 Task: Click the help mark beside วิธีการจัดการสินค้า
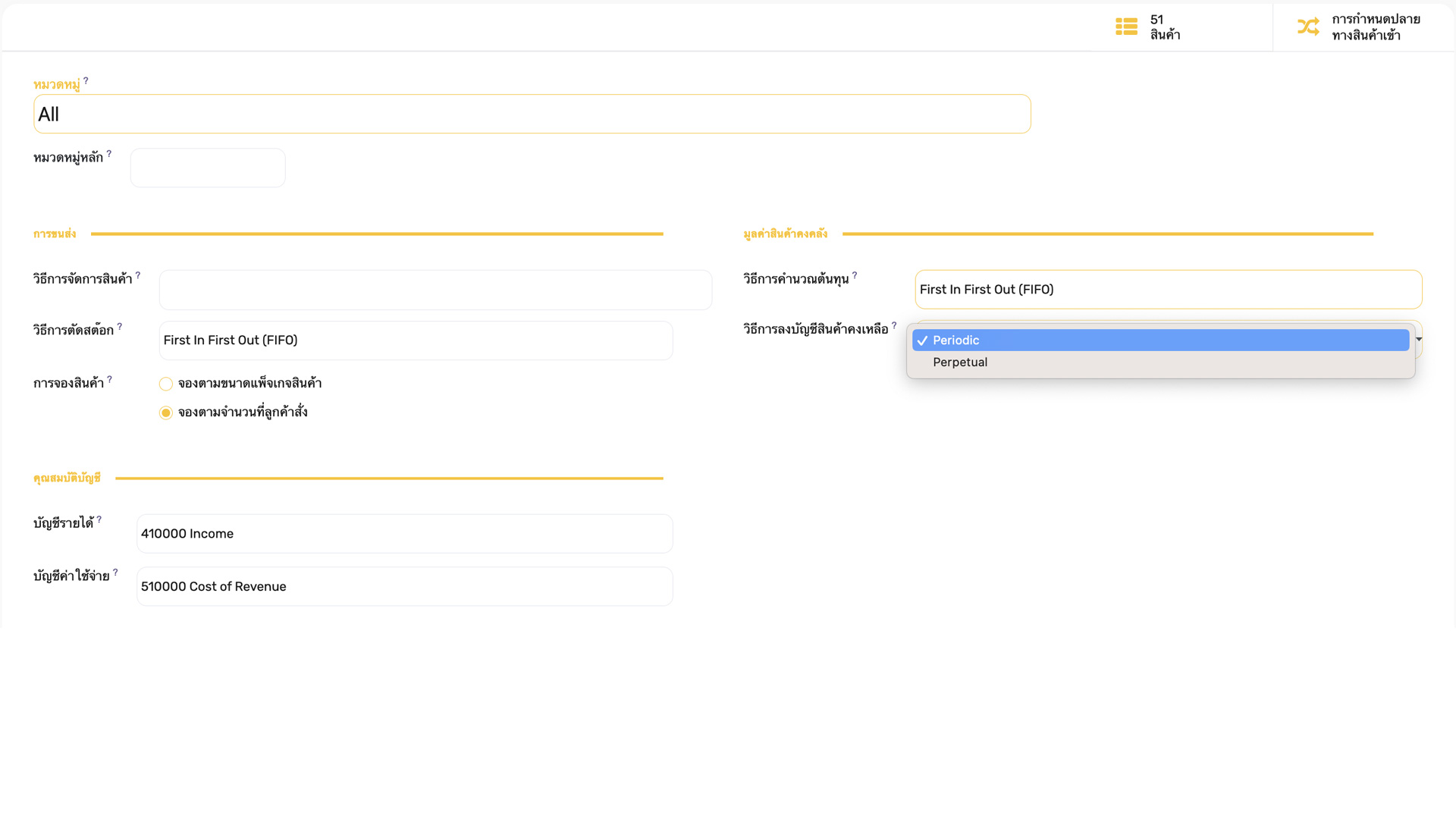(x=138, y=275)
